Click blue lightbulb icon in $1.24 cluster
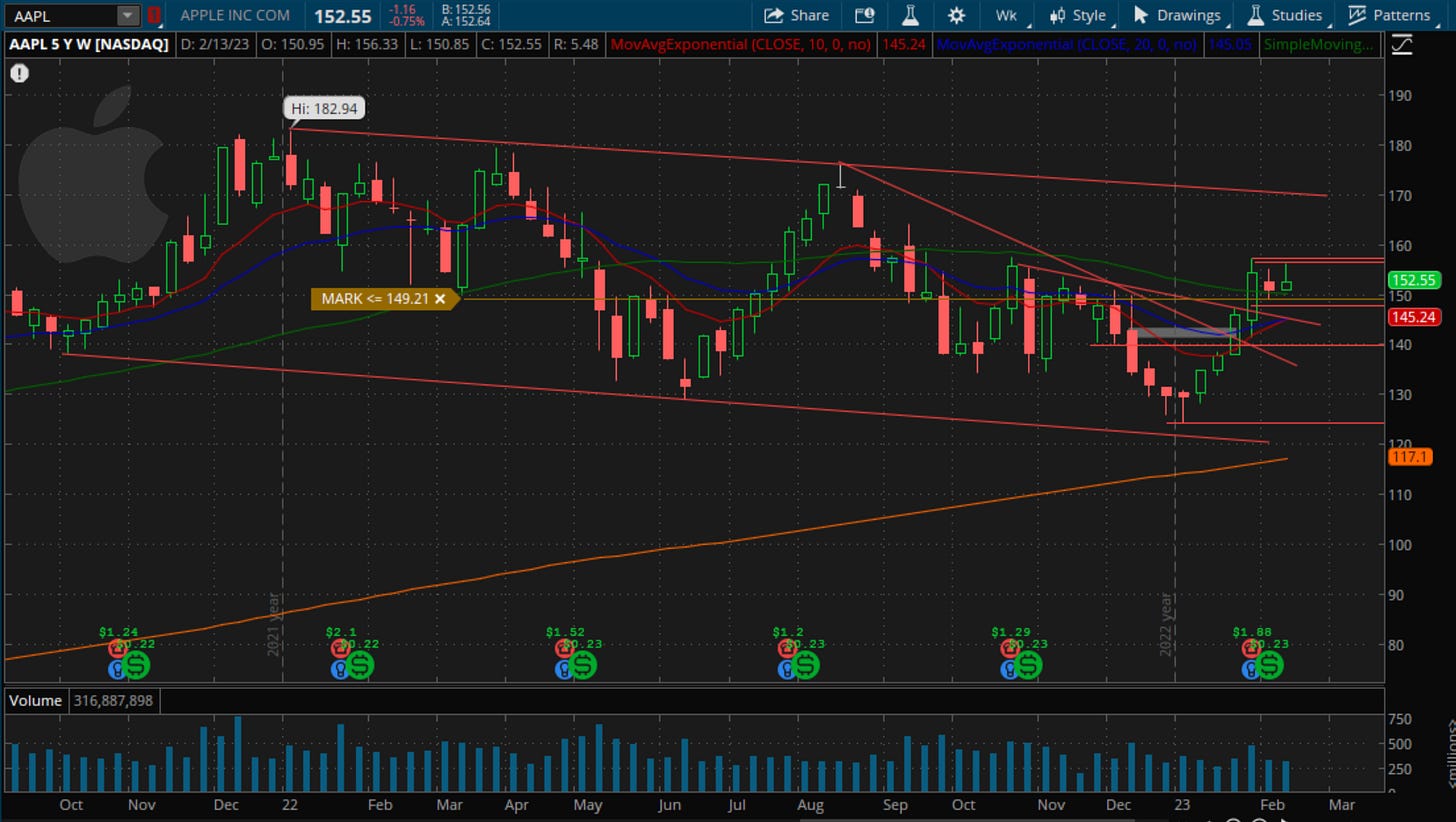Screen dimensions: 1456x822 (x=116, y=670)
